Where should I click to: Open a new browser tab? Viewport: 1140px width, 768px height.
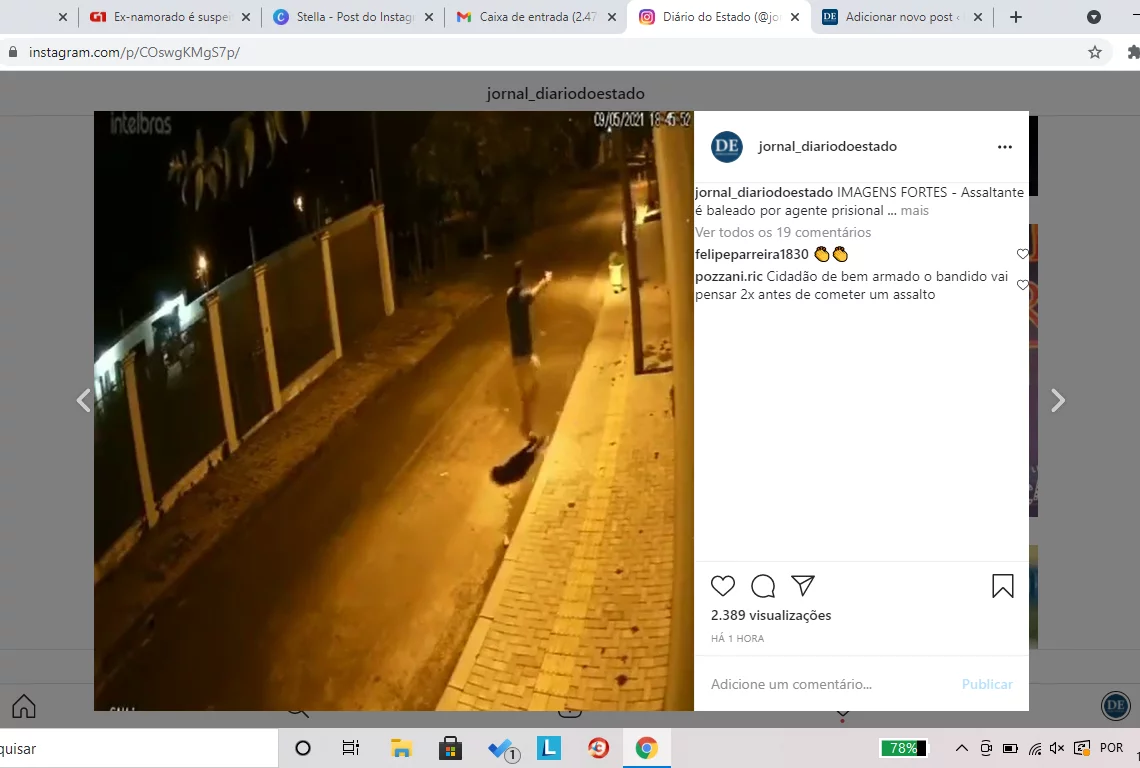coord(1016,17)
